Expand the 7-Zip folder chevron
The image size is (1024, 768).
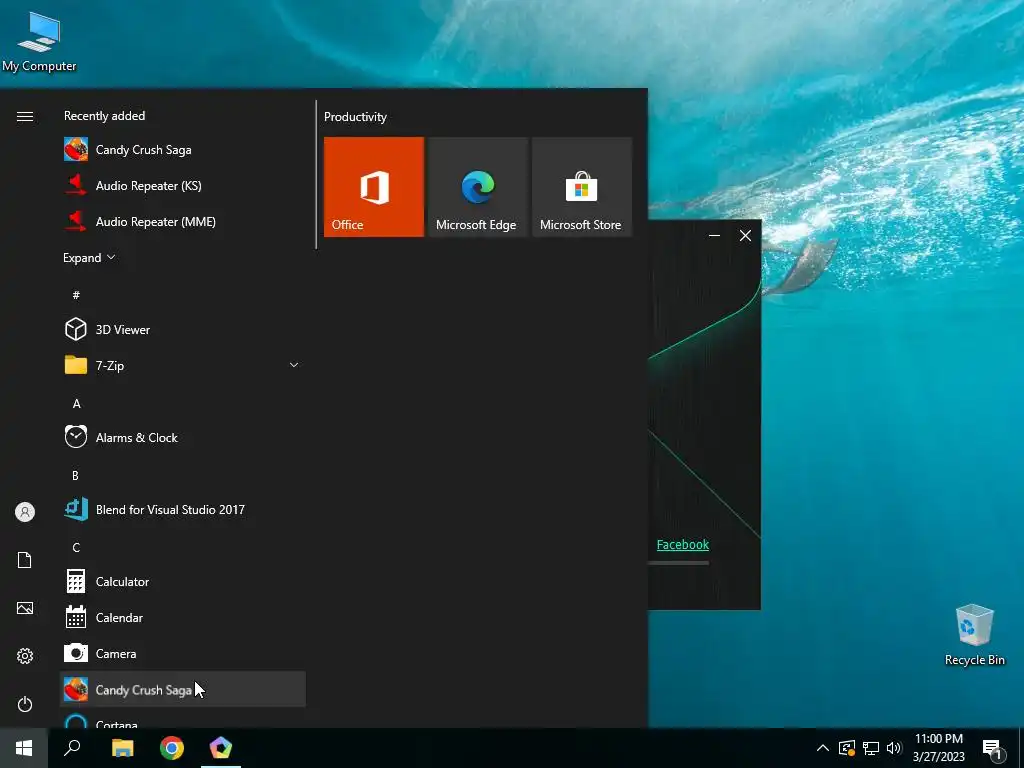point(294,365)
